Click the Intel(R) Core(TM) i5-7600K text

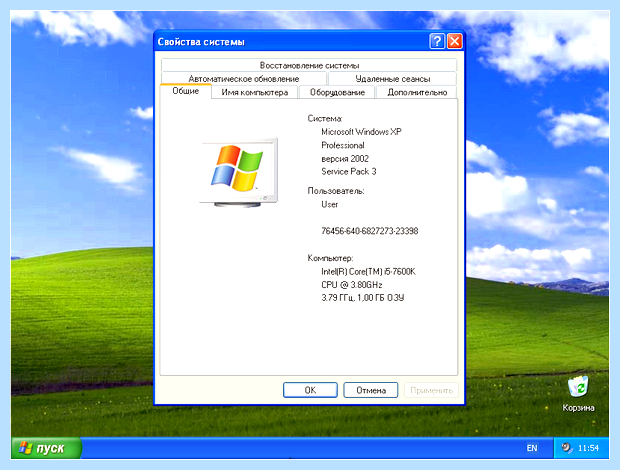coord(368,272)
